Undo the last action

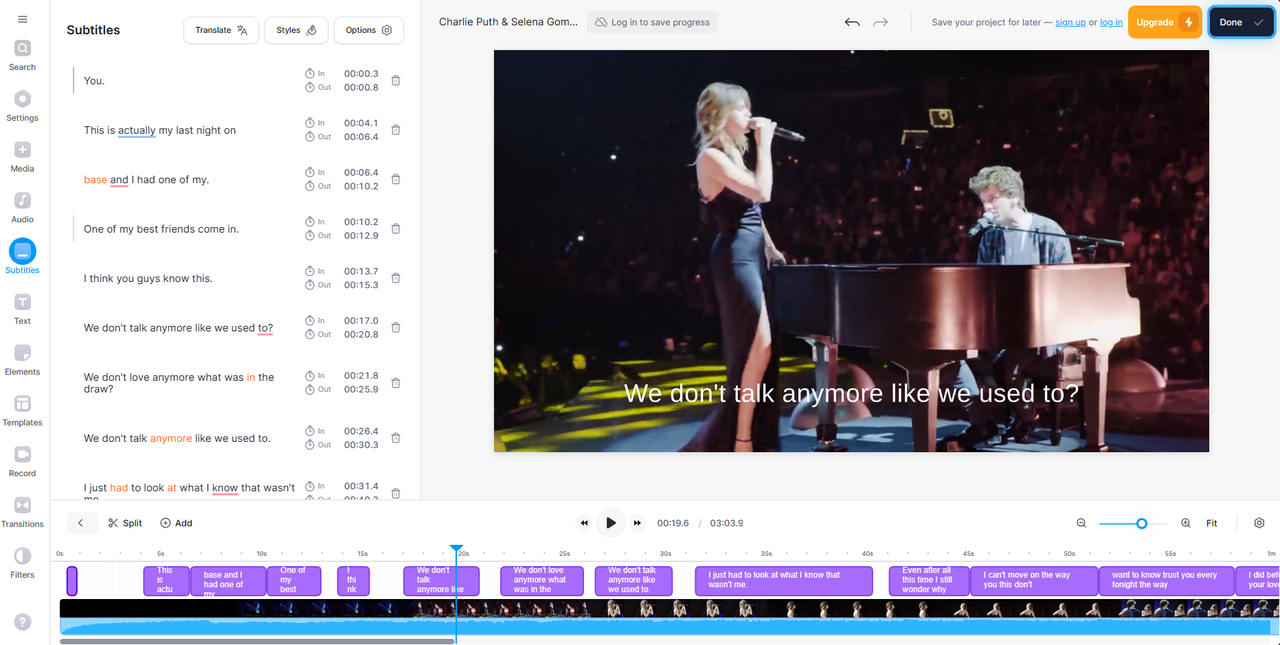coord(852,22)
